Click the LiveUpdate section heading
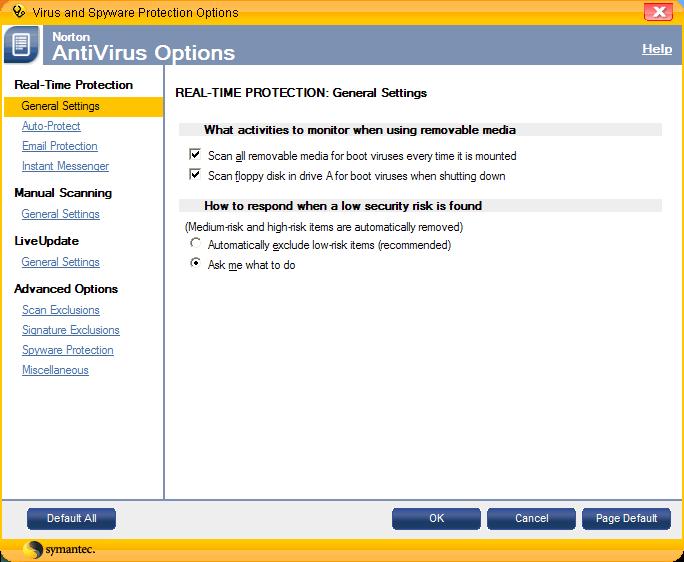Viewport: 684px width, 562px height. coord(47,241)
